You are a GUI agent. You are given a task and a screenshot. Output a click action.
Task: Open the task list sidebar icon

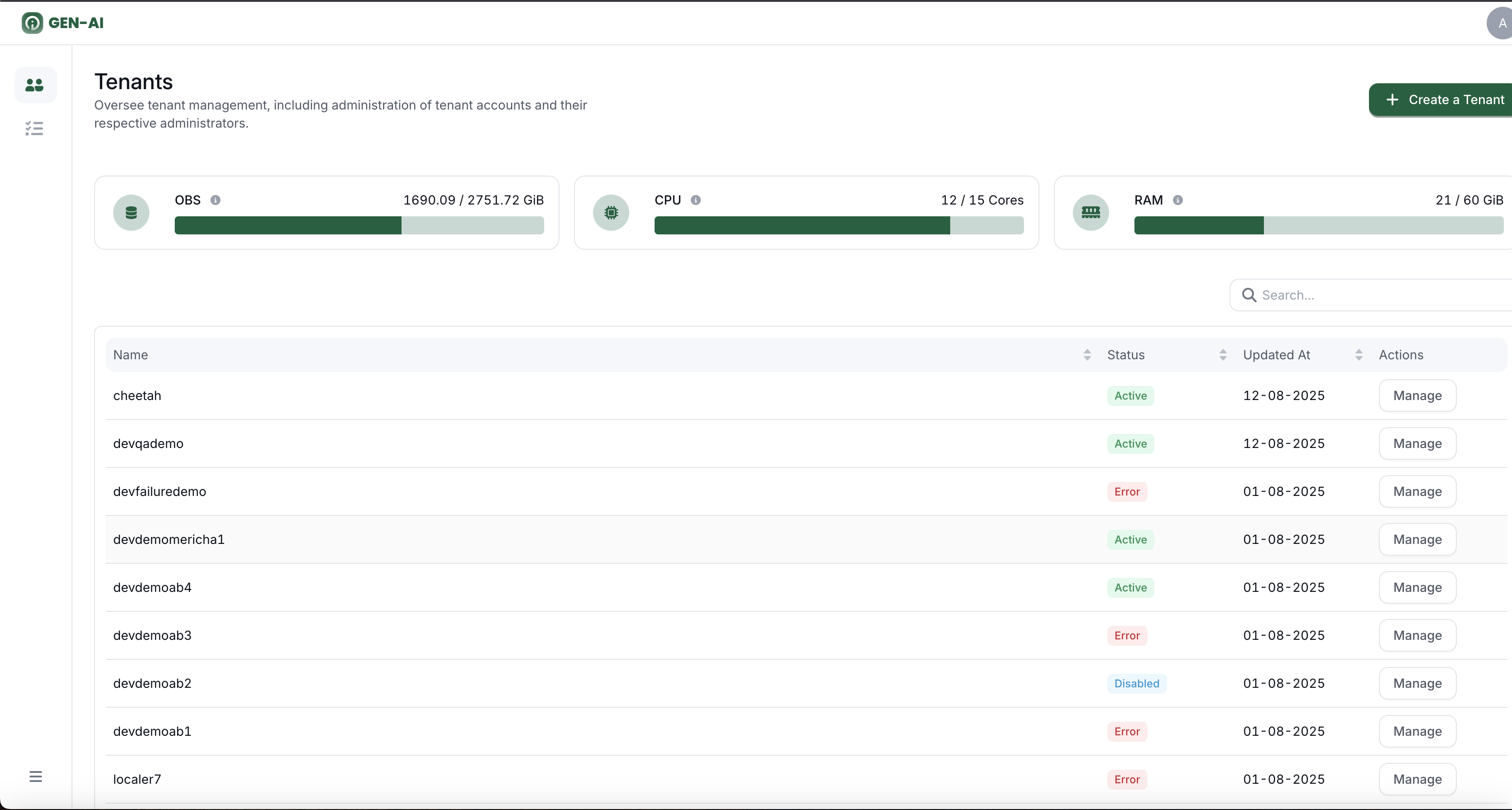34,129
